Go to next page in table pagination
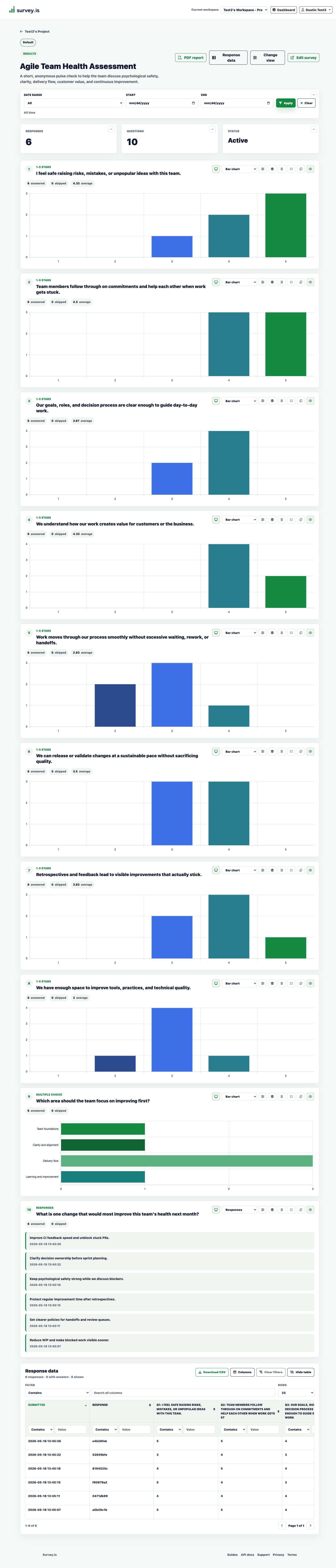The image size is (336, 1568). pos(310,1525)
